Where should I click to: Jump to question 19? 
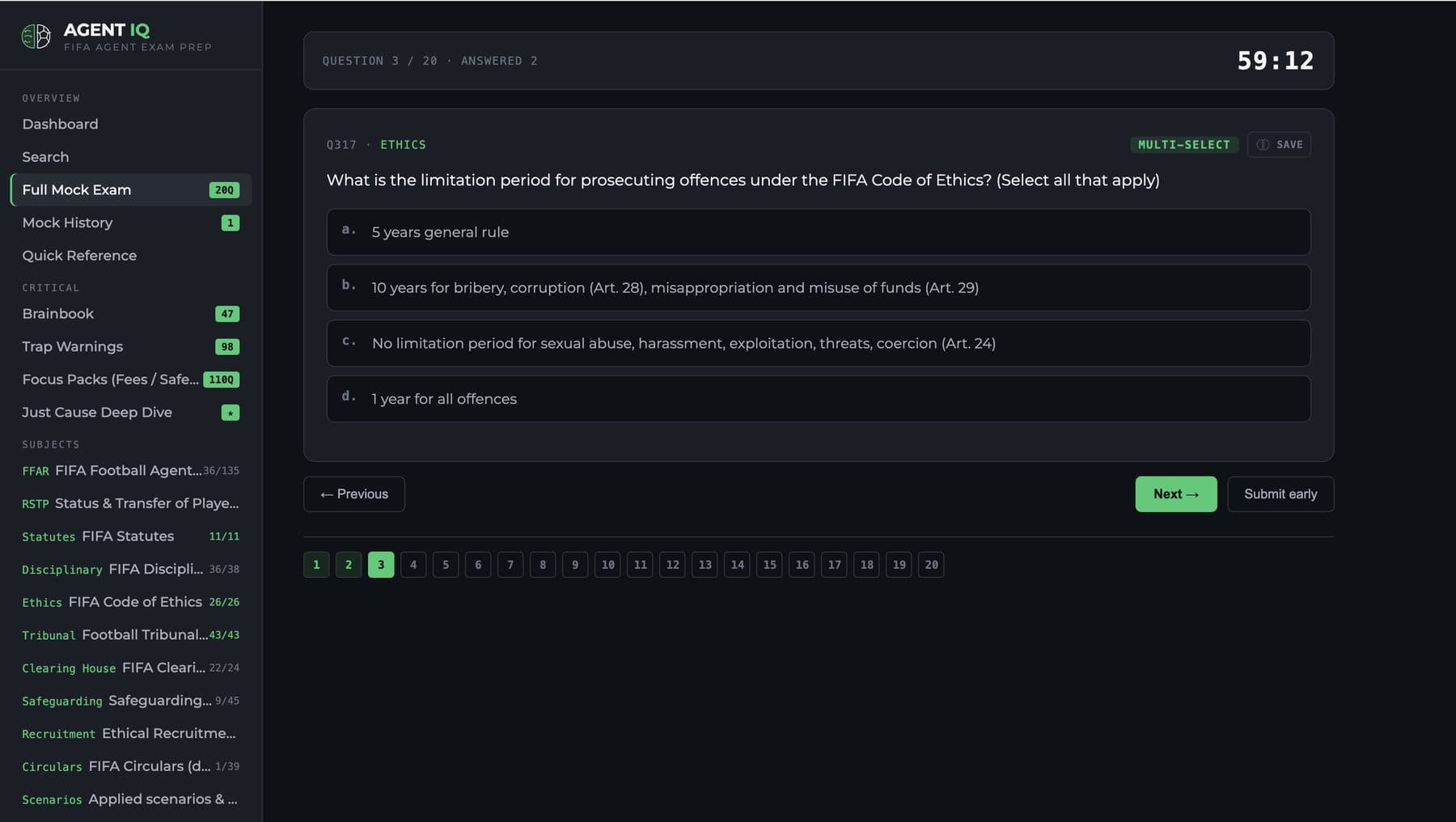point(899,565)
